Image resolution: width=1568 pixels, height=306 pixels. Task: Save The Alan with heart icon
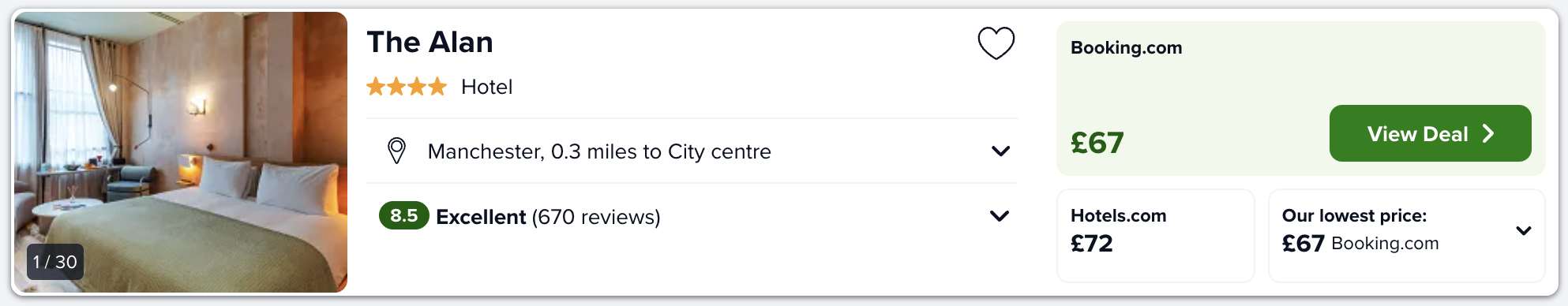point(996,43)
